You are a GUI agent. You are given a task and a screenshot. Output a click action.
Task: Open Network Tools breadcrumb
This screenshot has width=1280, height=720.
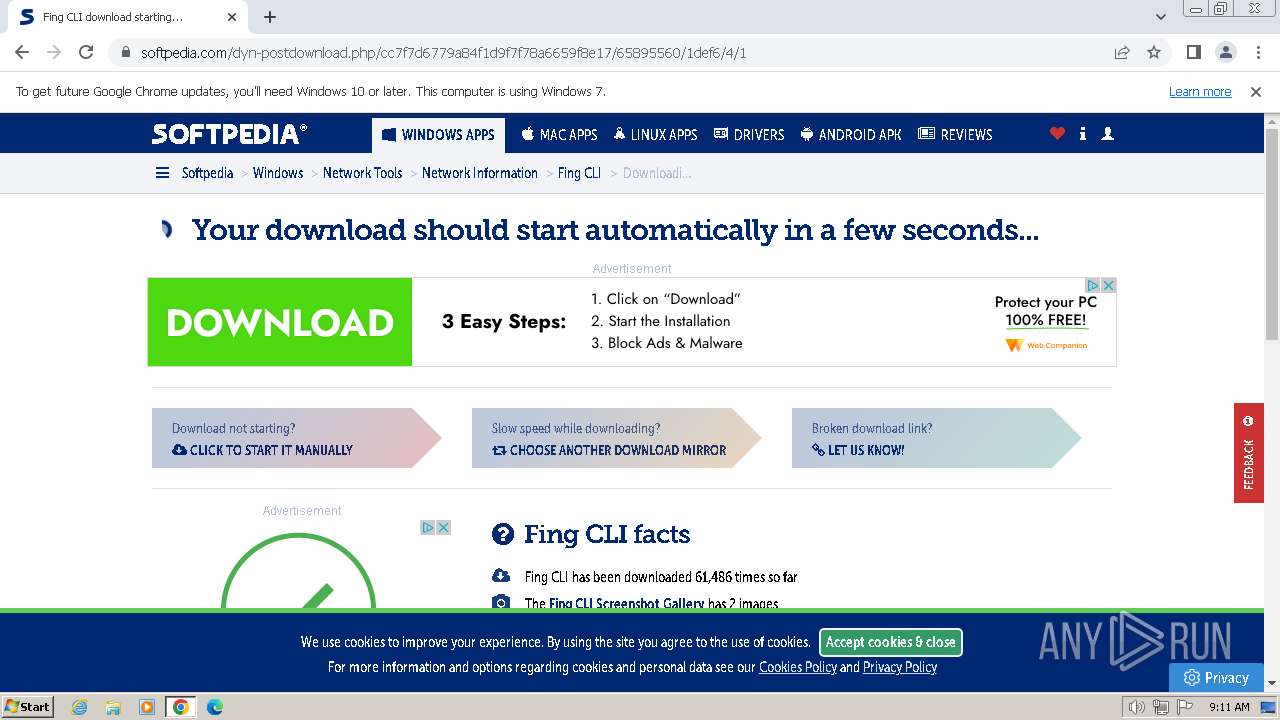(362, 173)
